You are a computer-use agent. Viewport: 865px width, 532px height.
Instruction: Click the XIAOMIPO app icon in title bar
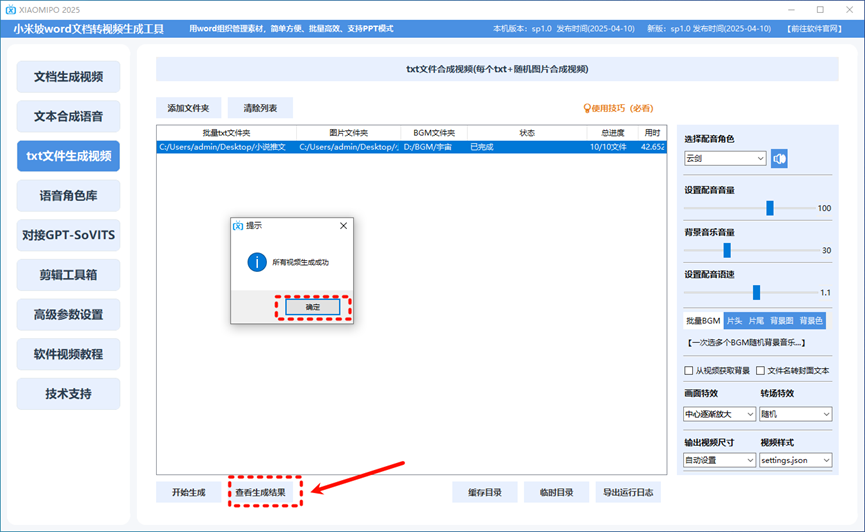tap(10, 10)
